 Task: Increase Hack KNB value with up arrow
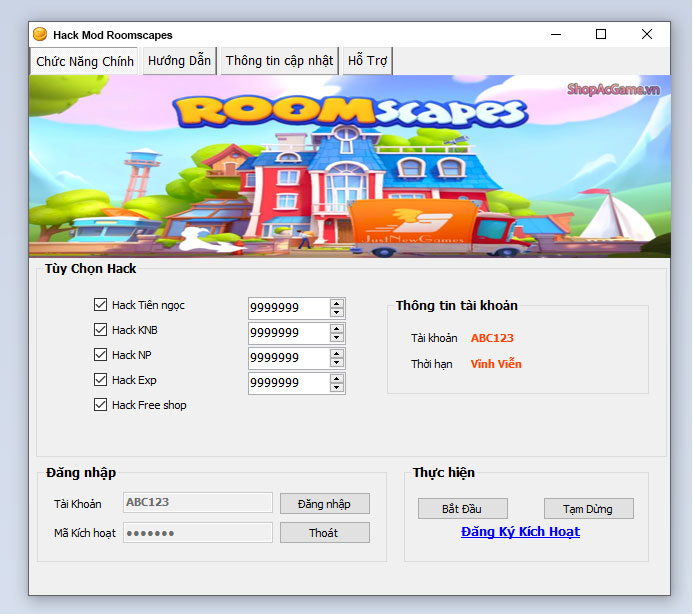click(337, 329)
